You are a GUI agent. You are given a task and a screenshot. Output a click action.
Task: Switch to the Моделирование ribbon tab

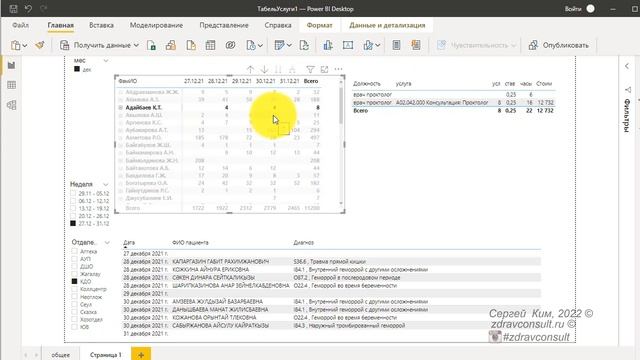tap(156, 25)
